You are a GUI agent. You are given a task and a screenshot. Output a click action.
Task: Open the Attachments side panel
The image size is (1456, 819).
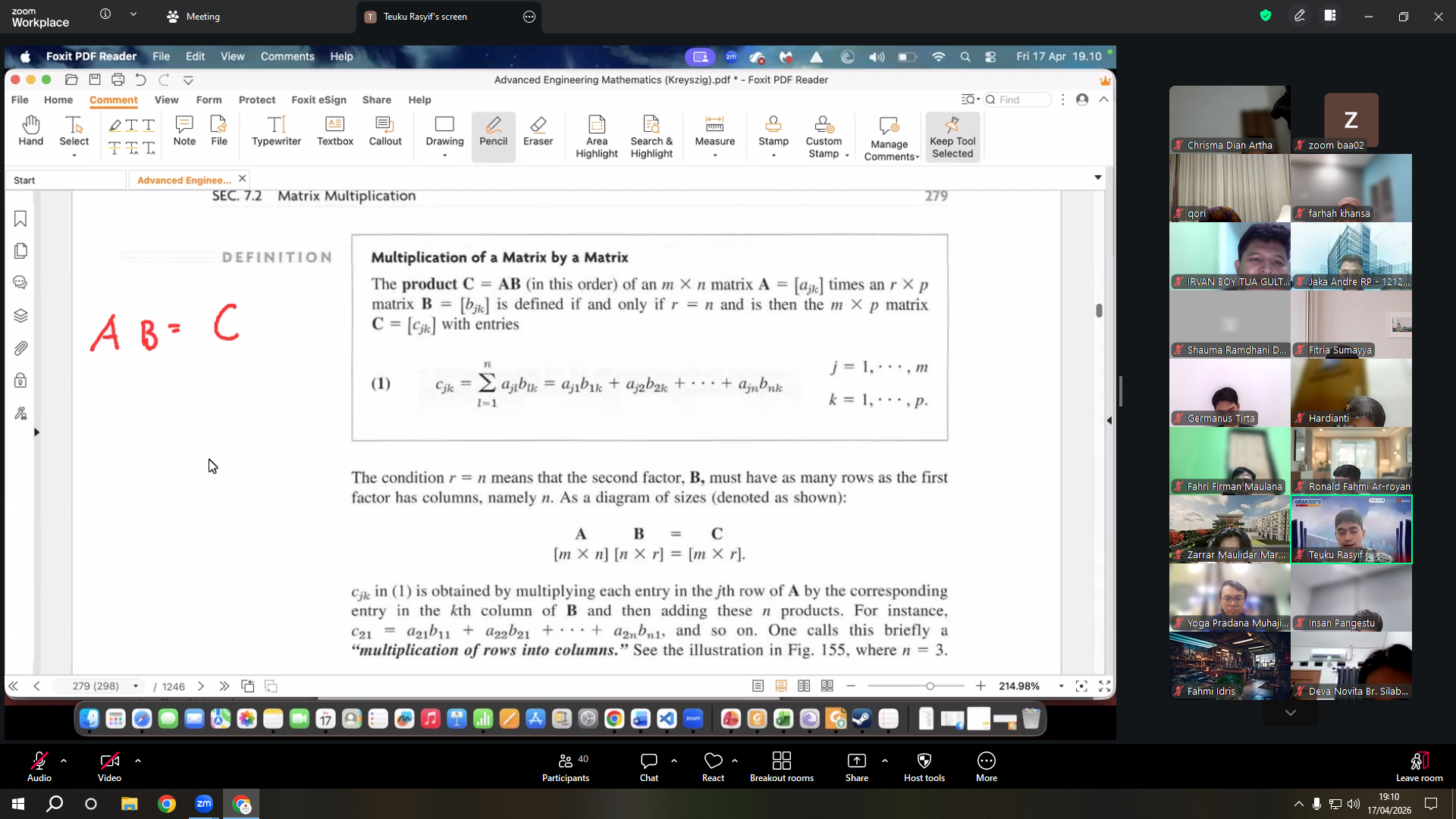(x=20, y=348)
